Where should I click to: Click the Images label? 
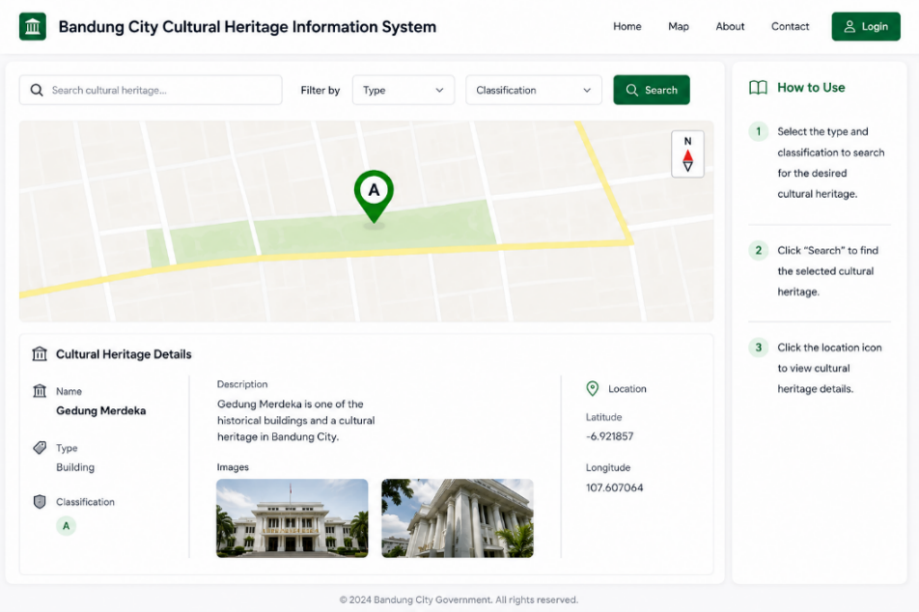233,467
